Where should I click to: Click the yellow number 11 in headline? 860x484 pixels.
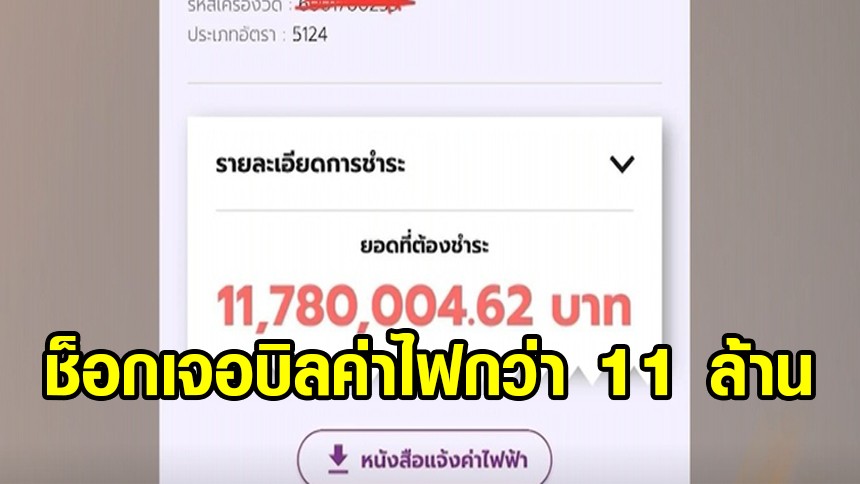(x=636, y=374)
